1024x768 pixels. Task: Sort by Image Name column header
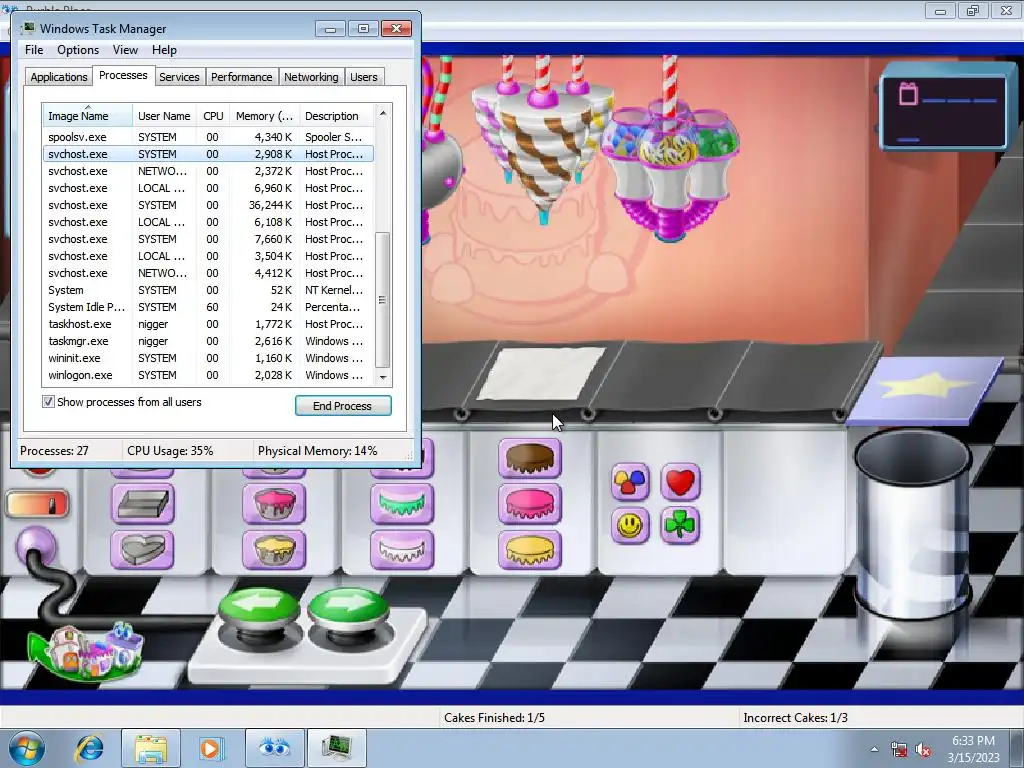click(88, 116)
